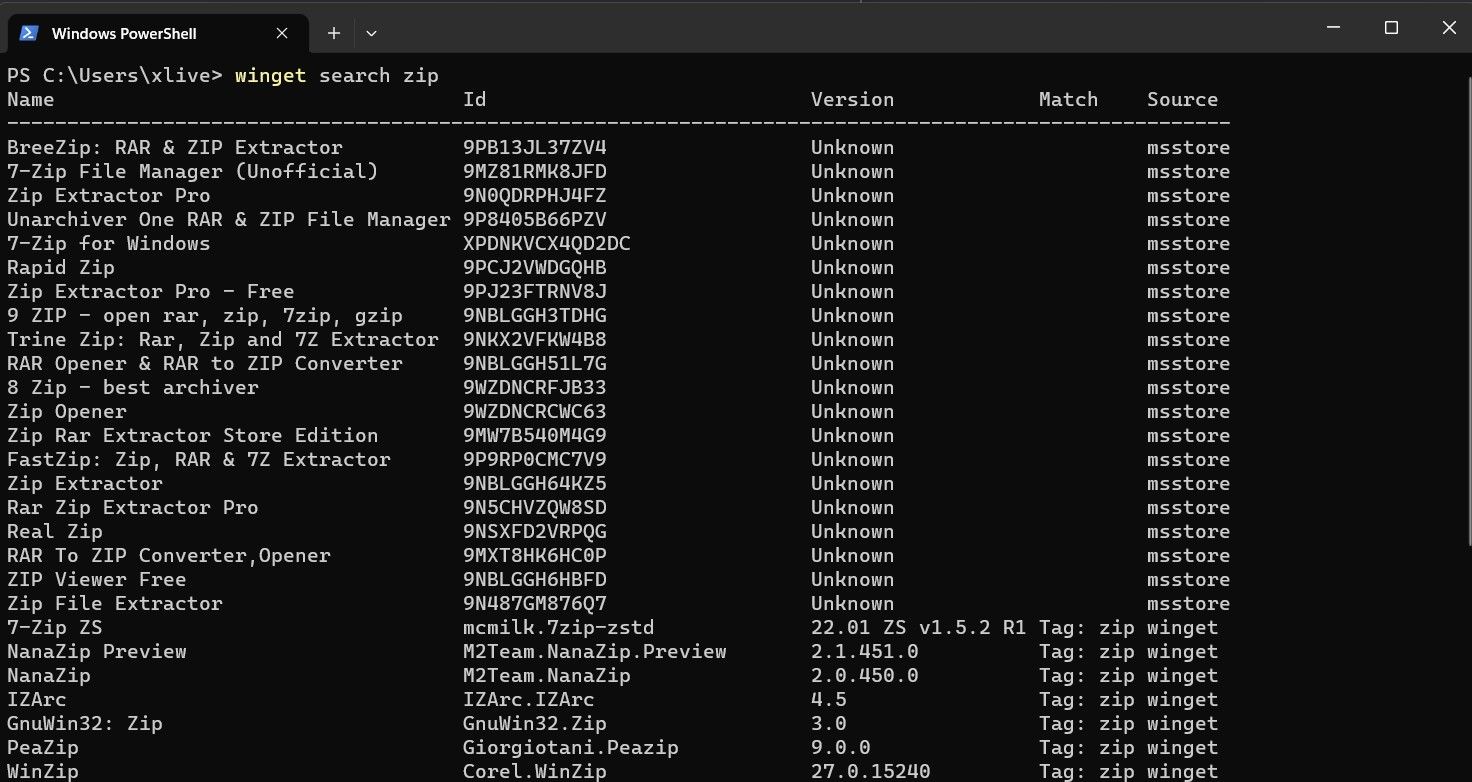Open a new tab with the plus button
Image resolution: width=1472 pixels, height=782 pixels.
333,32
